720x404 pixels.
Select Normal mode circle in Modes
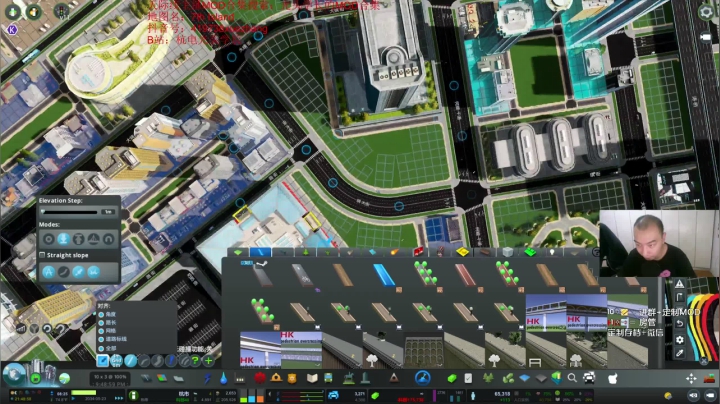tap(48, 239)
